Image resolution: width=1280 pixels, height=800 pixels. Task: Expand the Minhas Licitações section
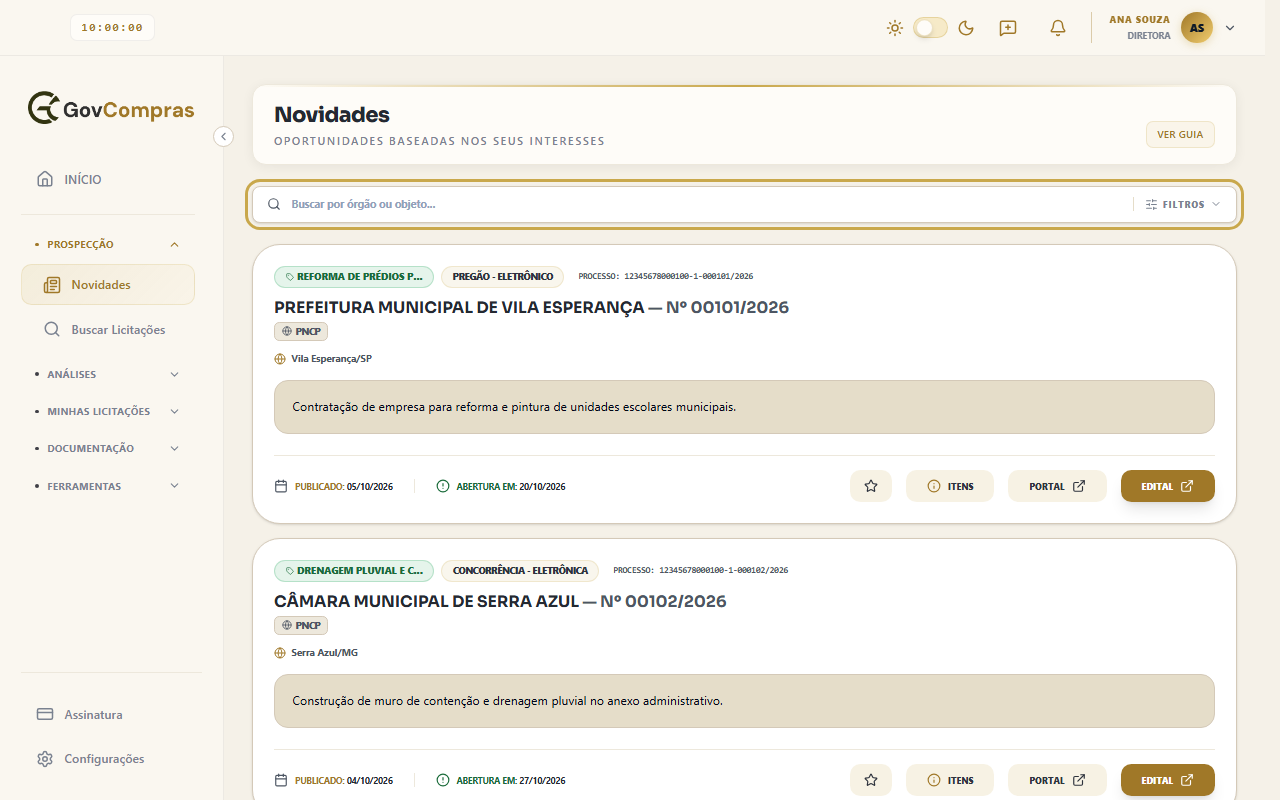(x=108, y=411)
